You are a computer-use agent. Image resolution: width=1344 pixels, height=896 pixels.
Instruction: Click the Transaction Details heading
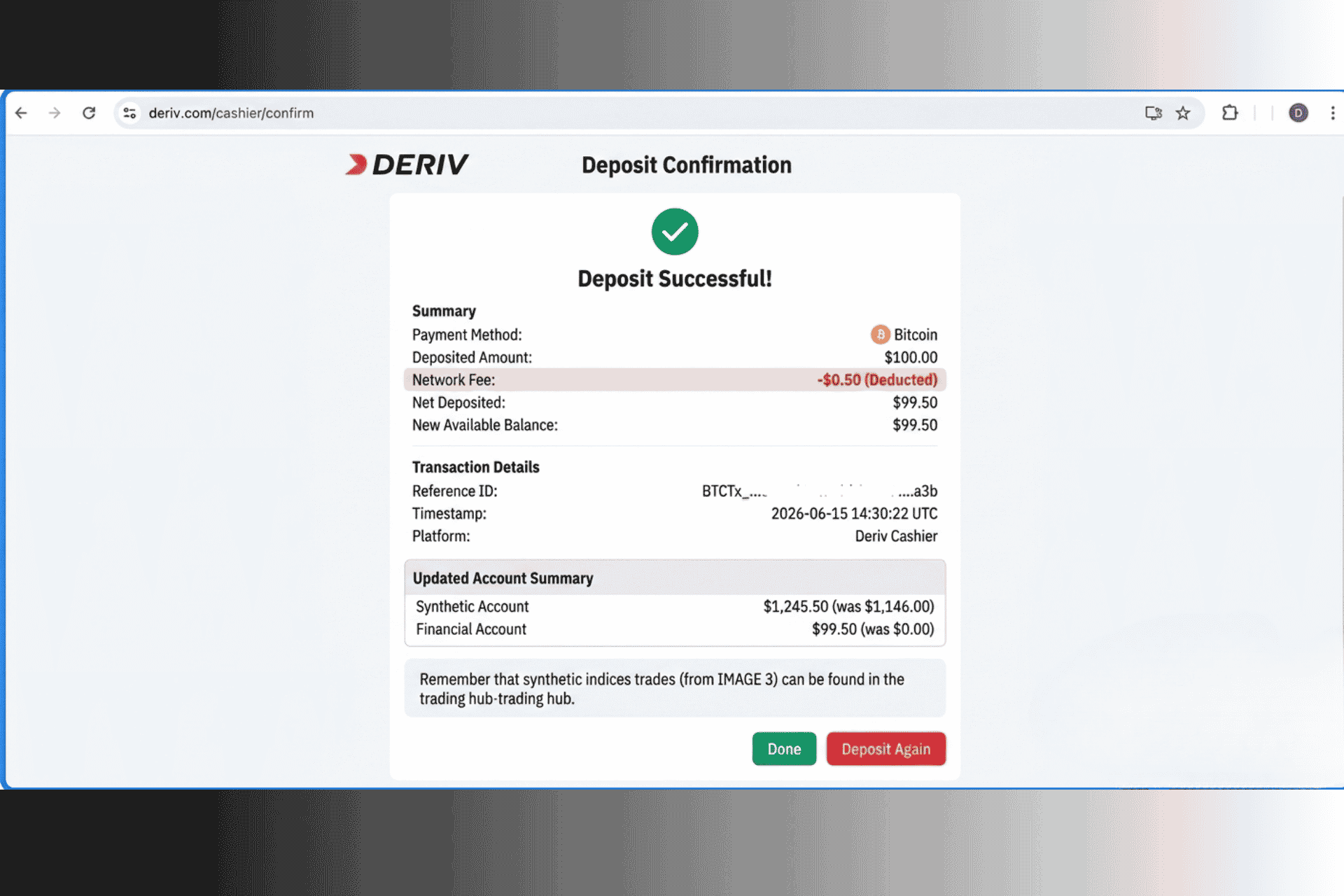pos(475,467)
